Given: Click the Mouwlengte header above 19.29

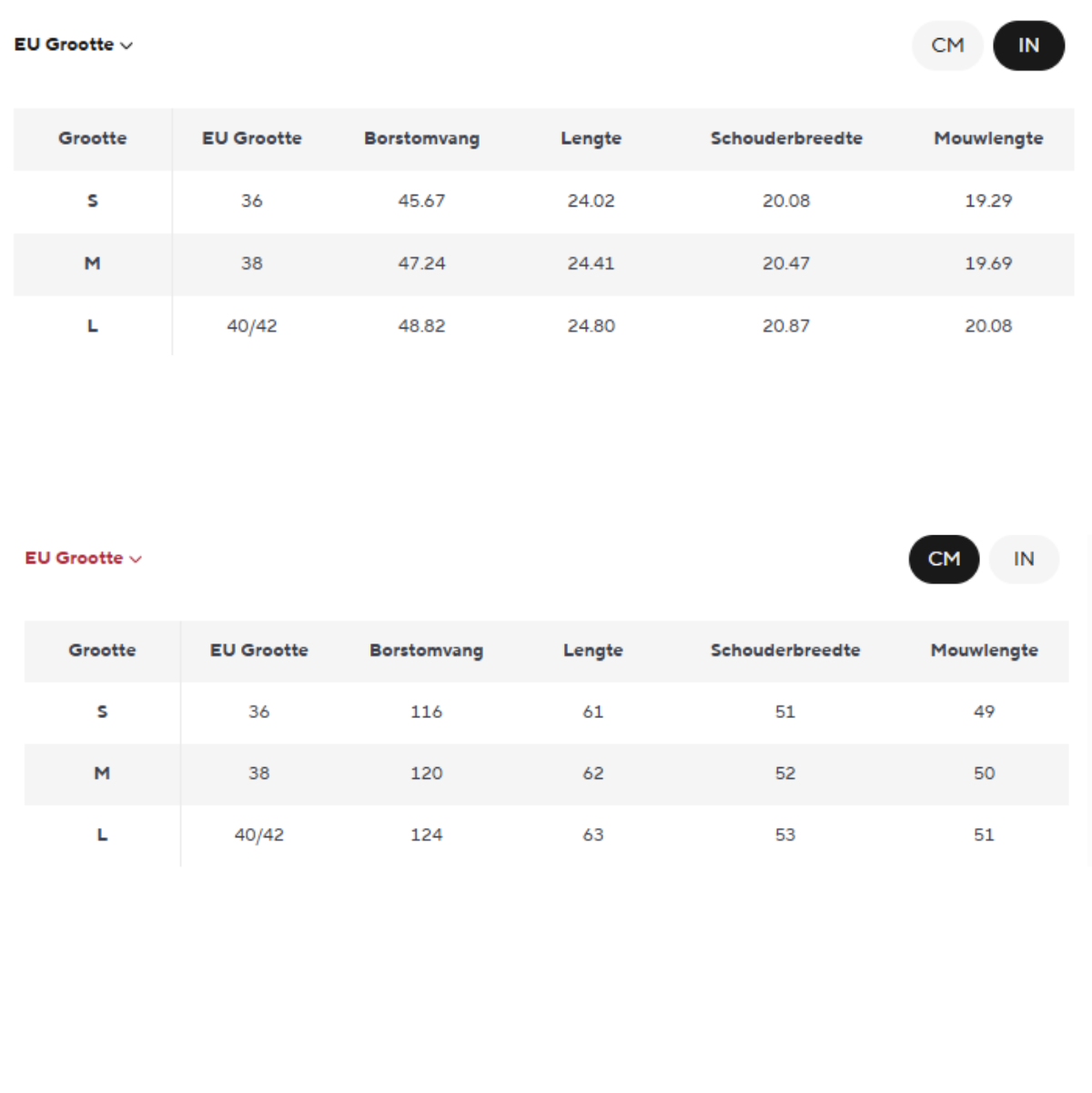Looking at the screenshot, I should [988, 138].
